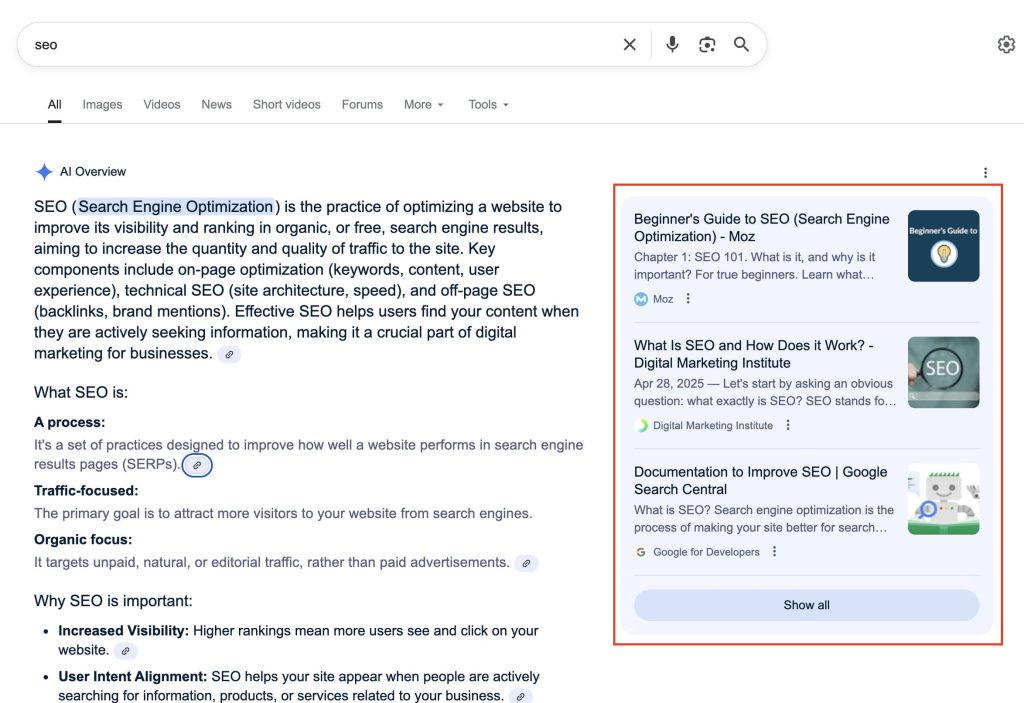The width and height of the screenshot is (1024, 703).
Task: Click the magnifying glass search icon
Action: point(741,45)
